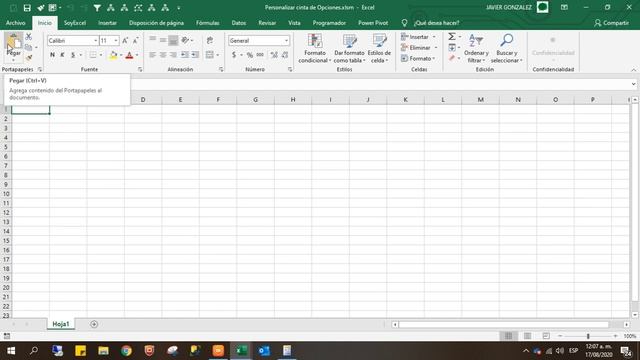
Task: Select the Hoja1 sheet tab
Action: (61, 324)
